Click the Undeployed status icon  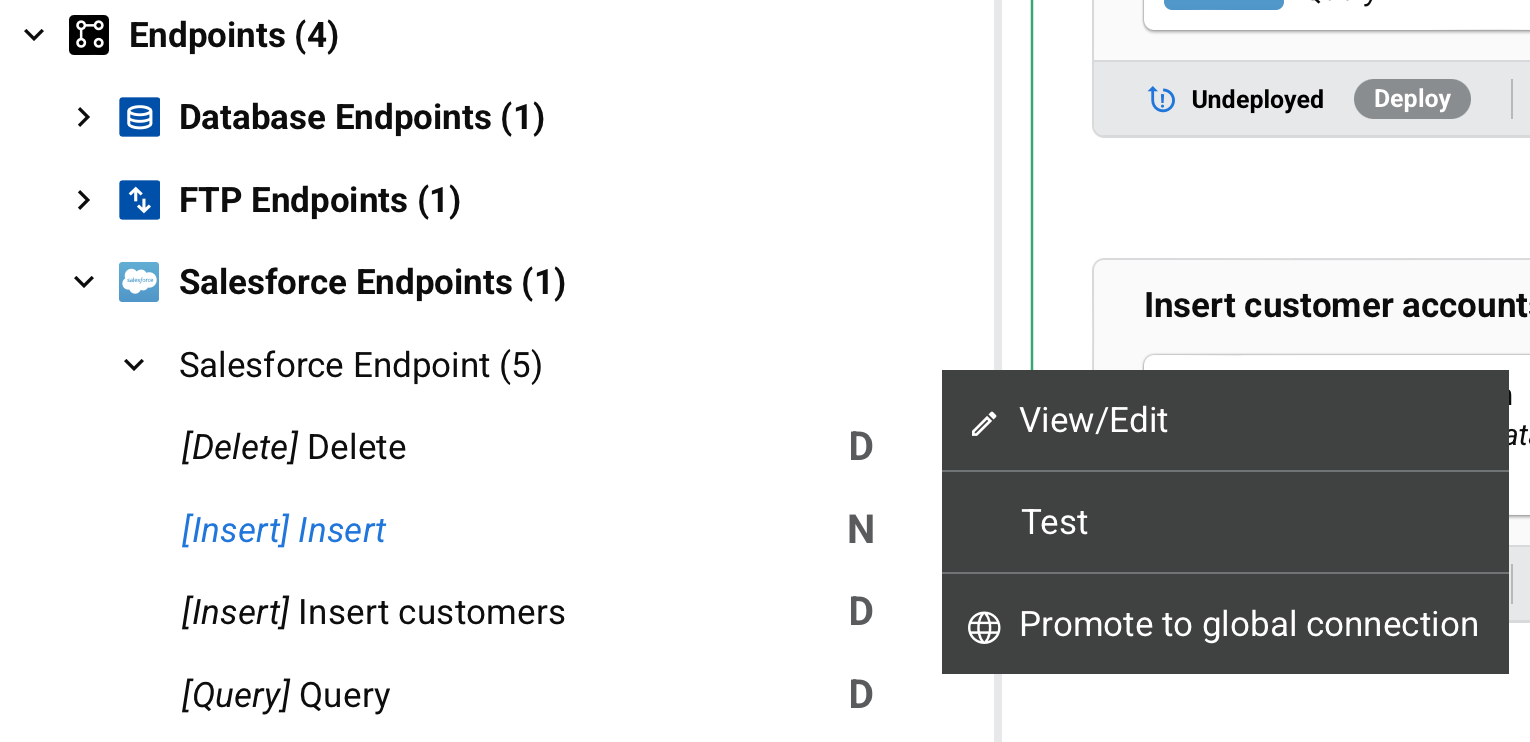[x=1161, y=99]
